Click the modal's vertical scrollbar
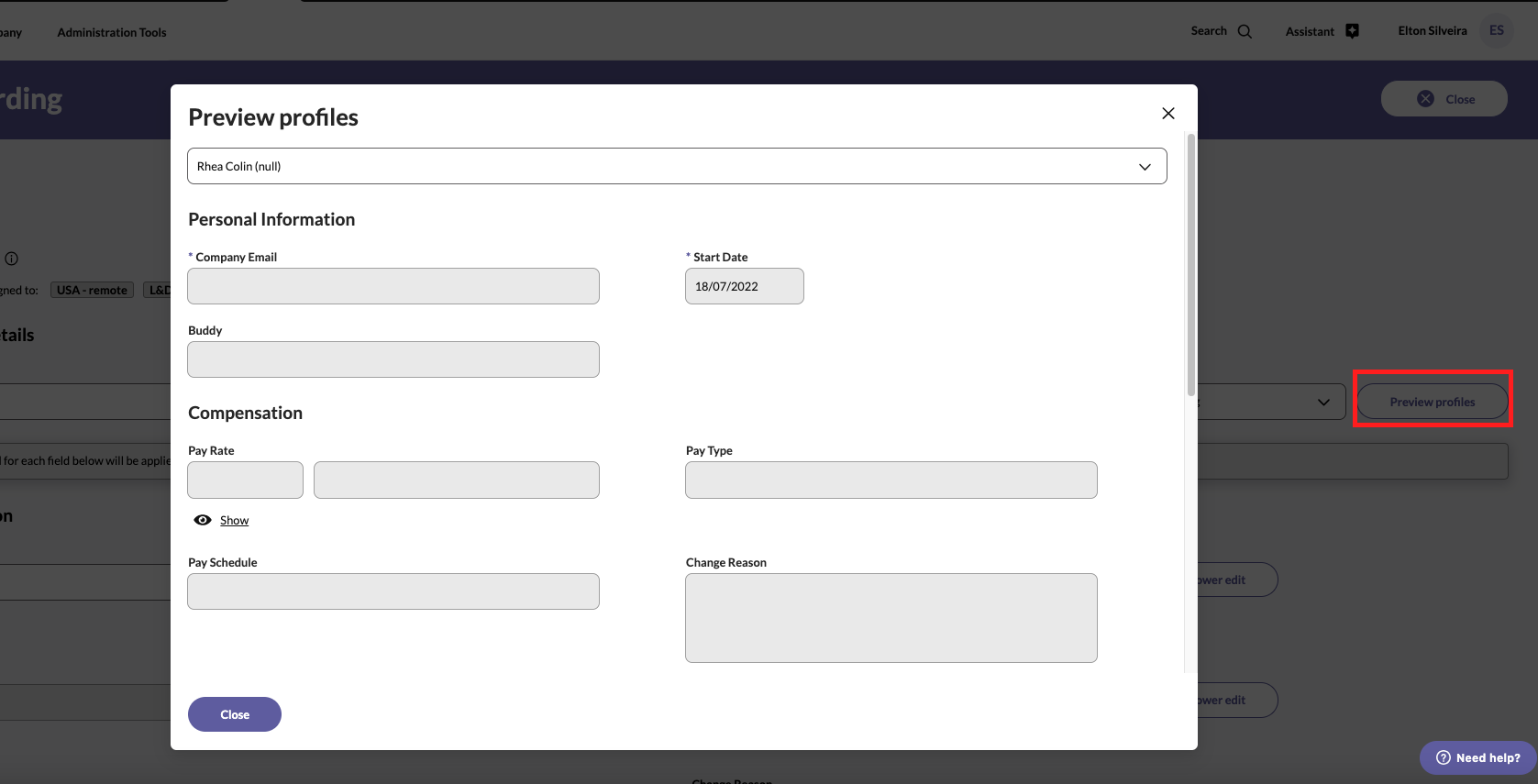 coord(1190,266)
